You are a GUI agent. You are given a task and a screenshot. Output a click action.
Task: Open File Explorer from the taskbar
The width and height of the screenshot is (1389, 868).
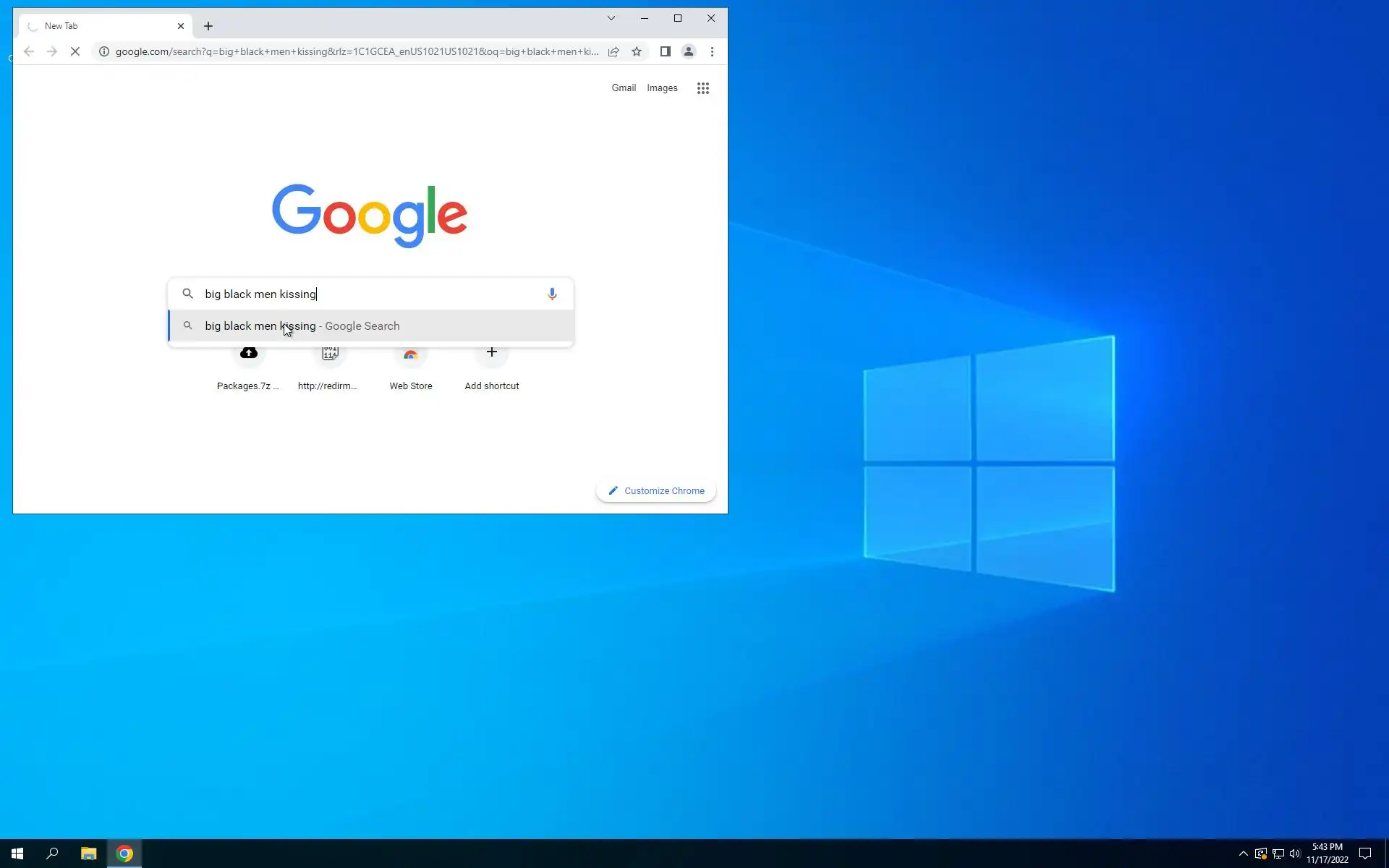tap(88, 854)
